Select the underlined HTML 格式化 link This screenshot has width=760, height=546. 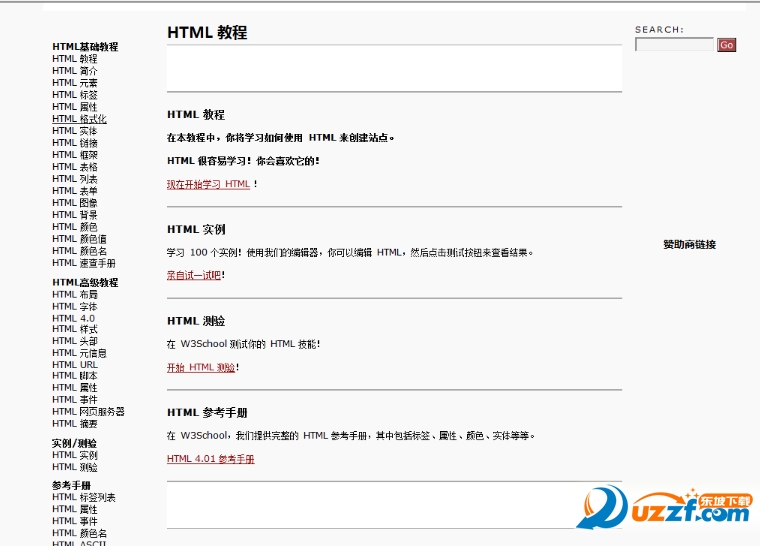point(79,119)
